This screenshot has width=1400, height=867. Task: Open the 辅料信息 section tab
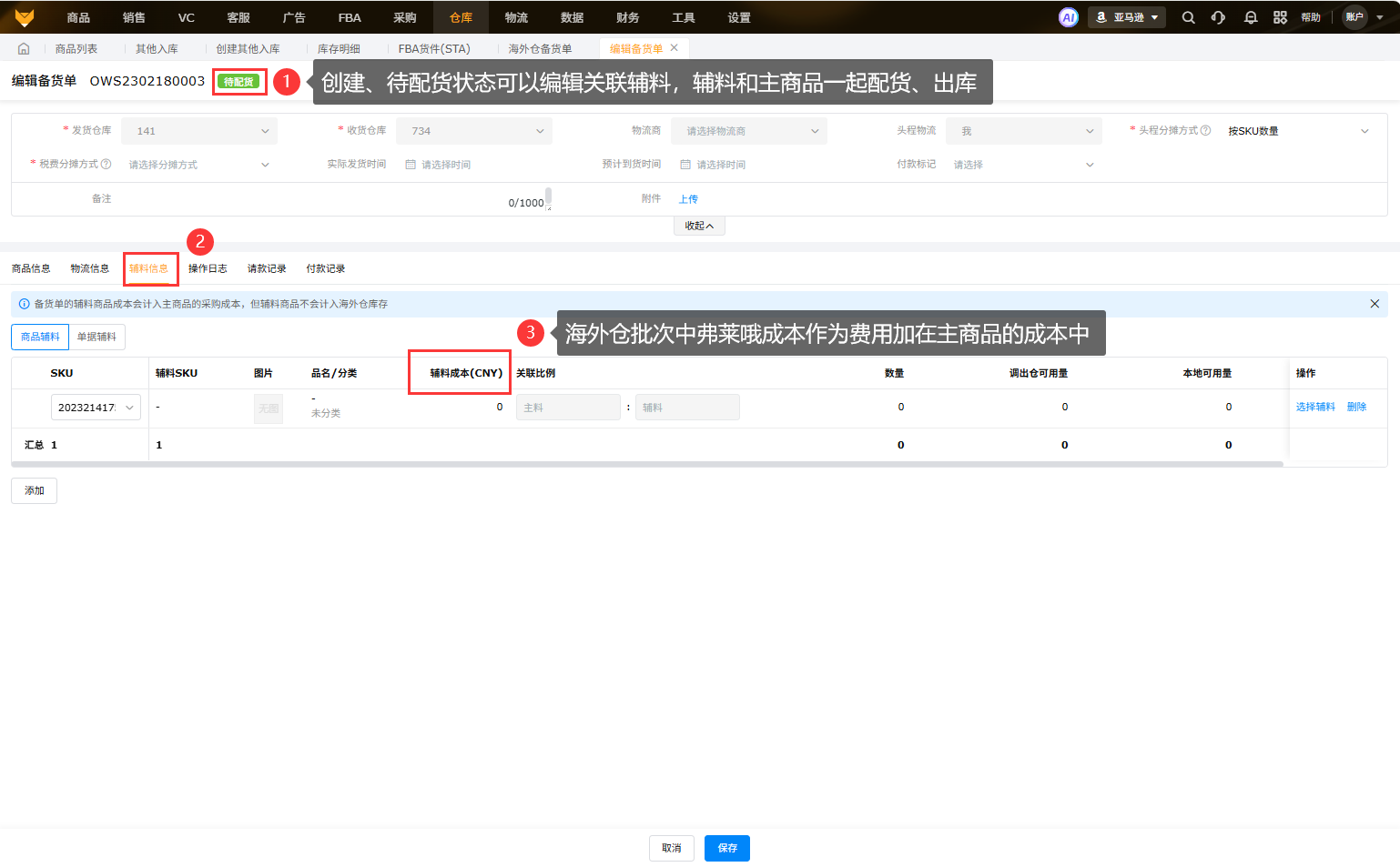click(148, 268)
